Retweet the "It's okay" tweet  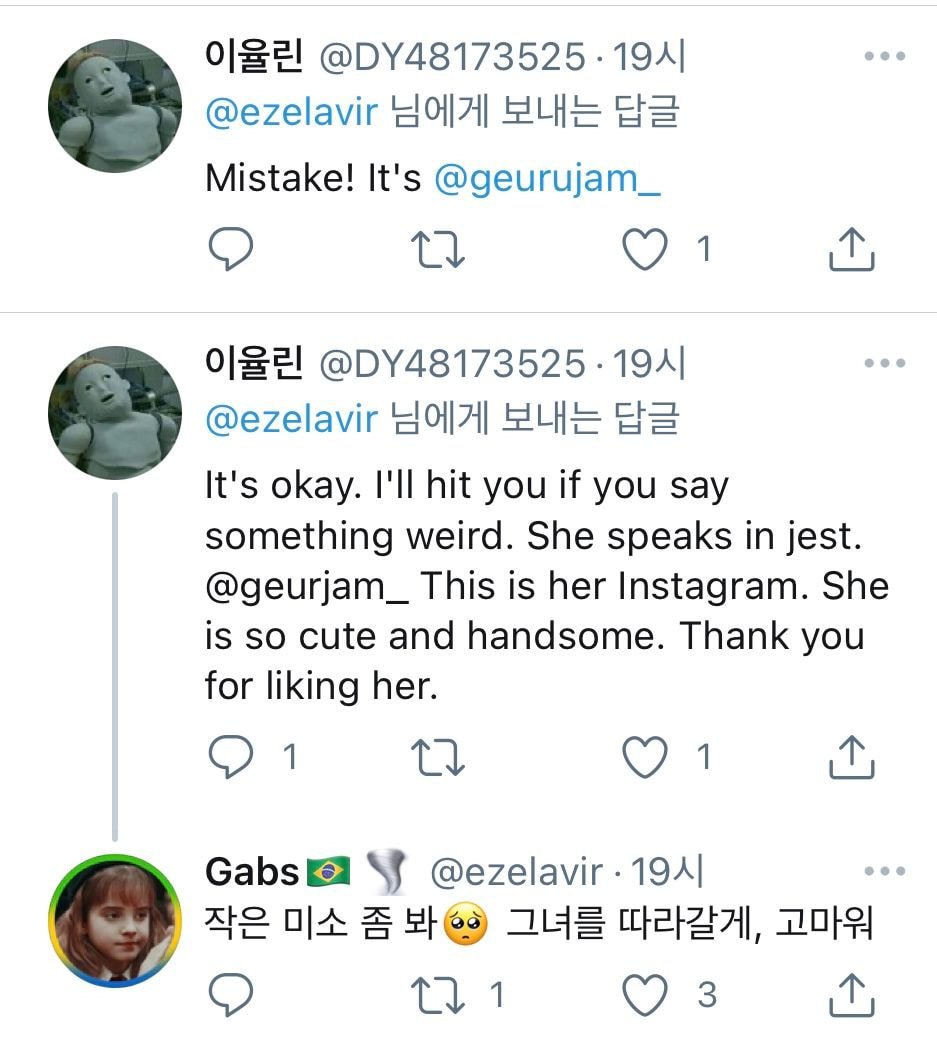tap(441, 758)
